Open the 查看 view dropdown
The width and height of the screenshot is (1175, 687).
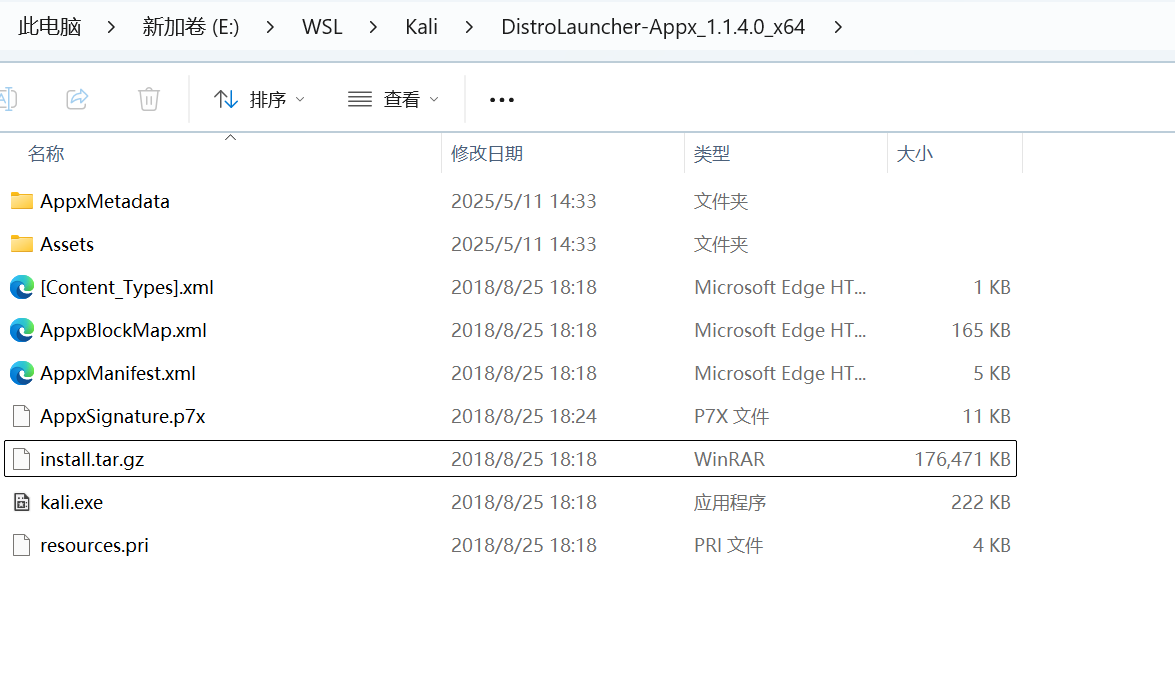(x=393, y=99)
